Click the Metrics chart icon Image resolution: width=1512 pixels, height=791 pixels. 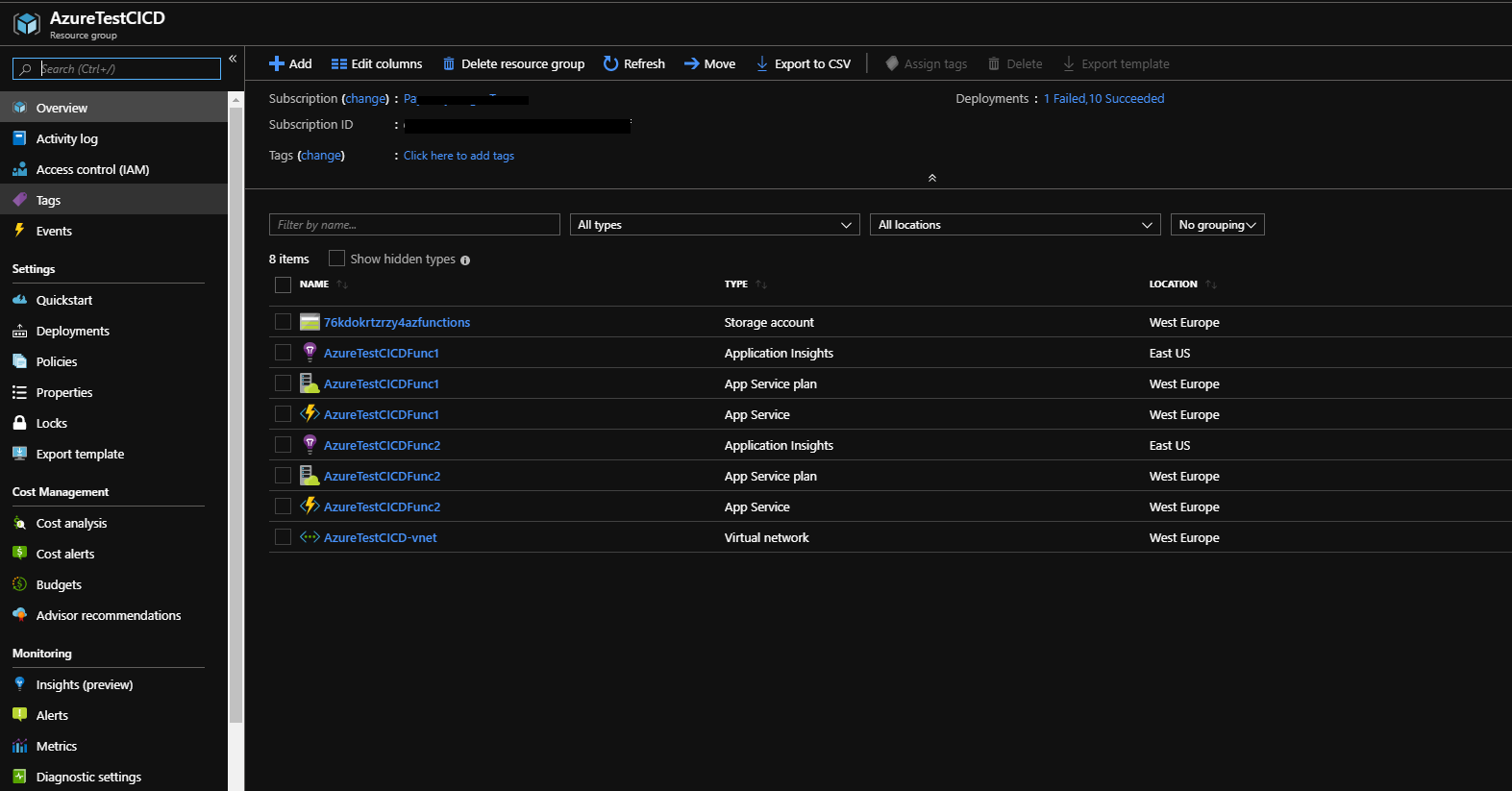pos(19,746)
